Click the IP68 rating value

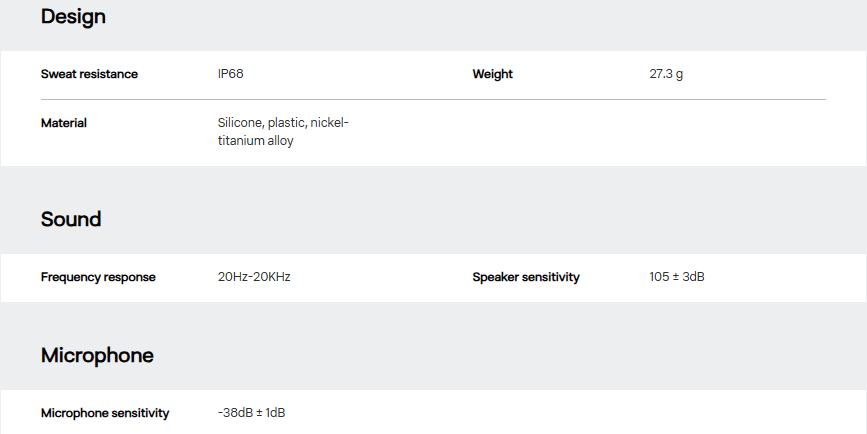click(x=230, y=74)
